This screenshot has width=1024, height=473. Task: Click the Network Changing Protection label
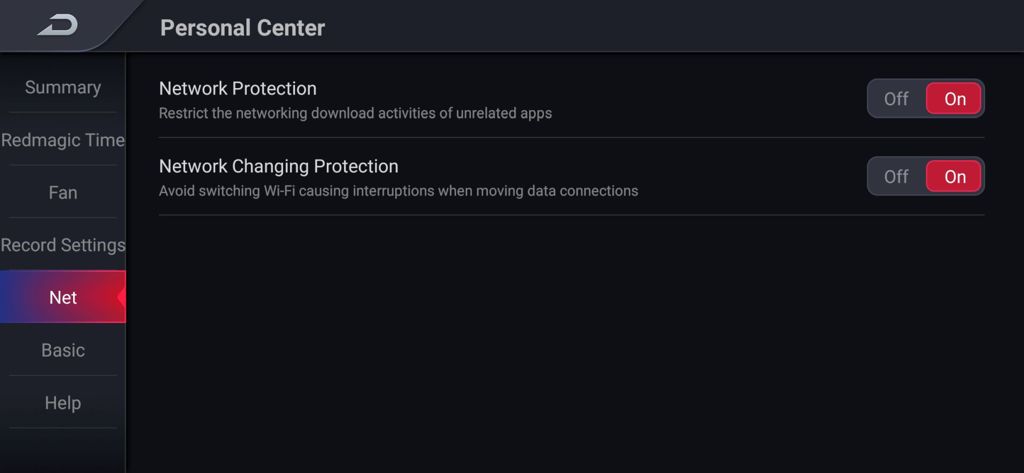point(279,166)
